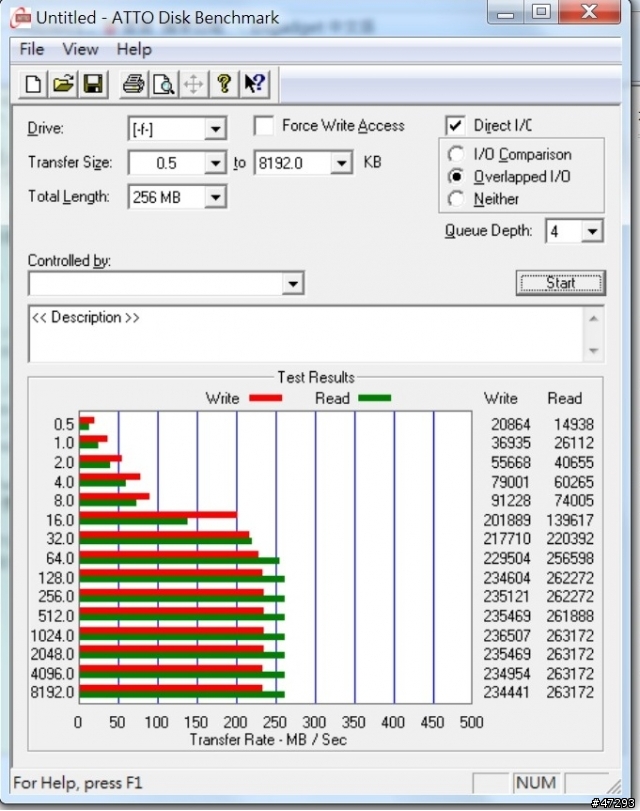Click write value 20864
The width and height of the screenshot is (640, 811).
[511, 425]
